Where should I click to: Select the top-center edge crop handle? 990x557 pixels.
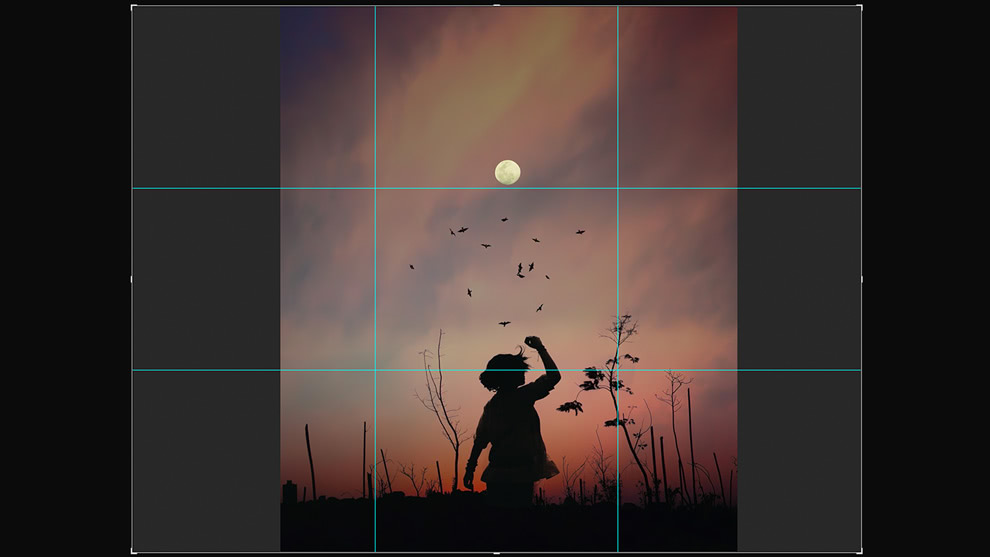click(497, 6)
